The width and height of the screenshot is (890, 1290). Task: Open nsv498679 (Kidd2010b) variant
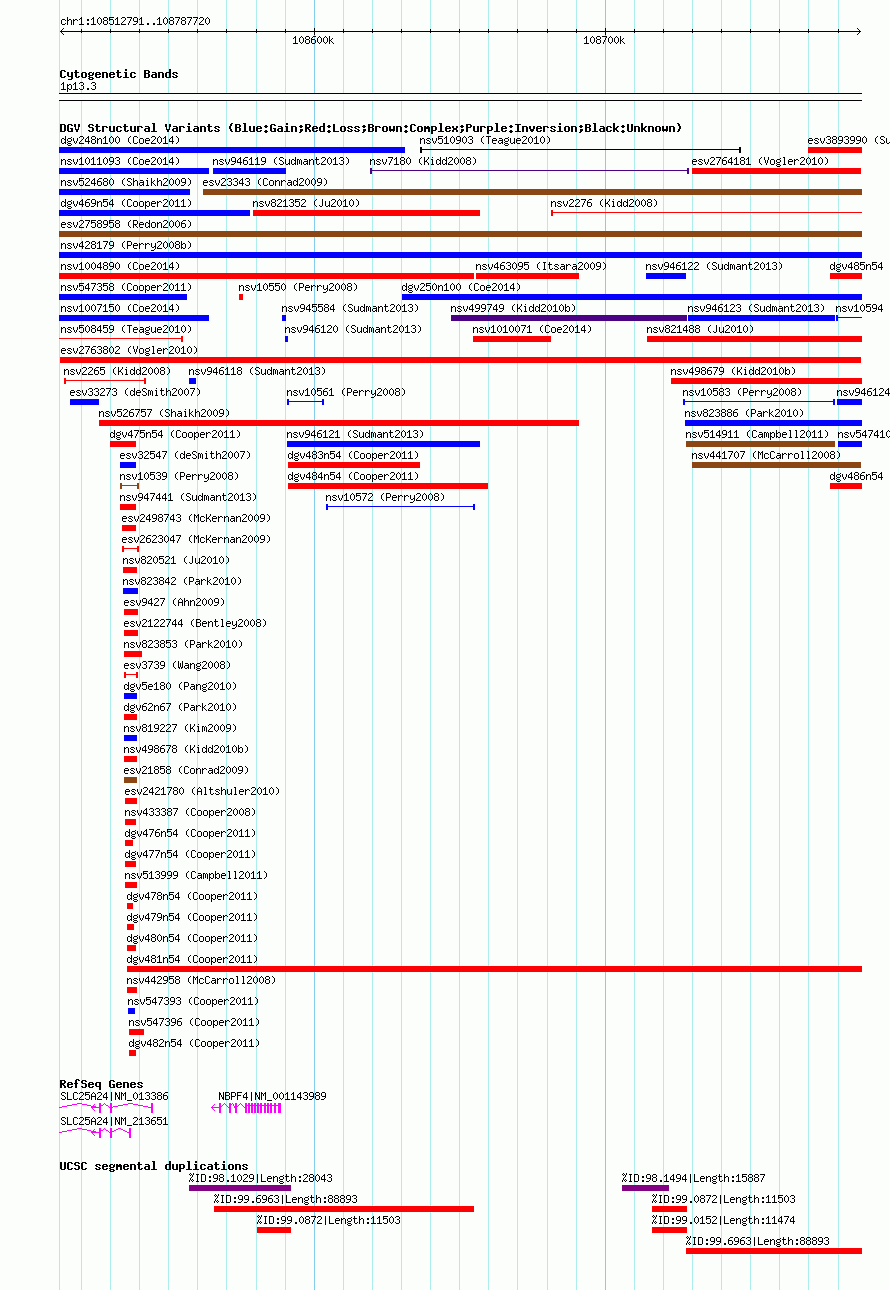click(733, 372)
